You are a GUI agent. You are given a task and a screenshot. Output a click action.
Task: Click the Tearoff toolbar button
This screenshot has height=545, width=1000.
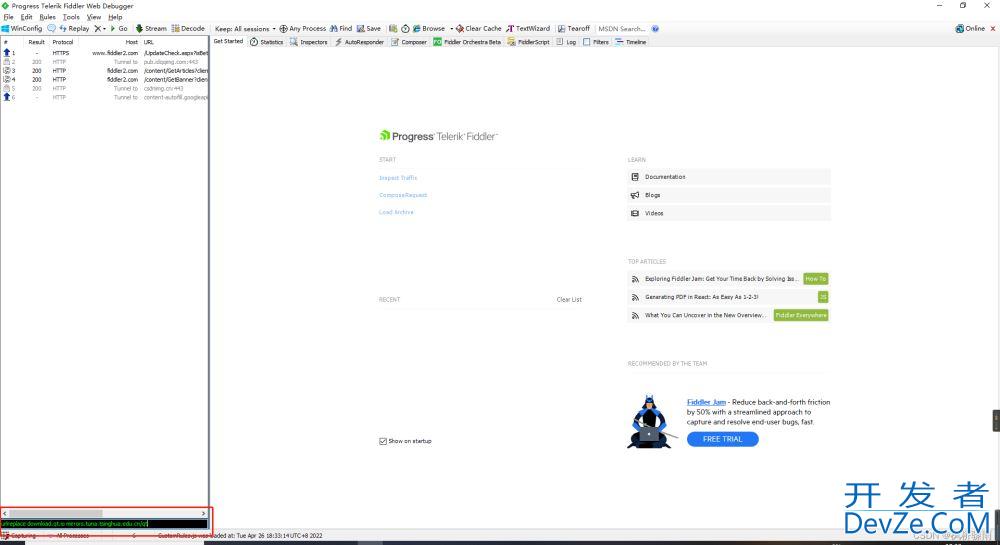[x=574, y=29]
